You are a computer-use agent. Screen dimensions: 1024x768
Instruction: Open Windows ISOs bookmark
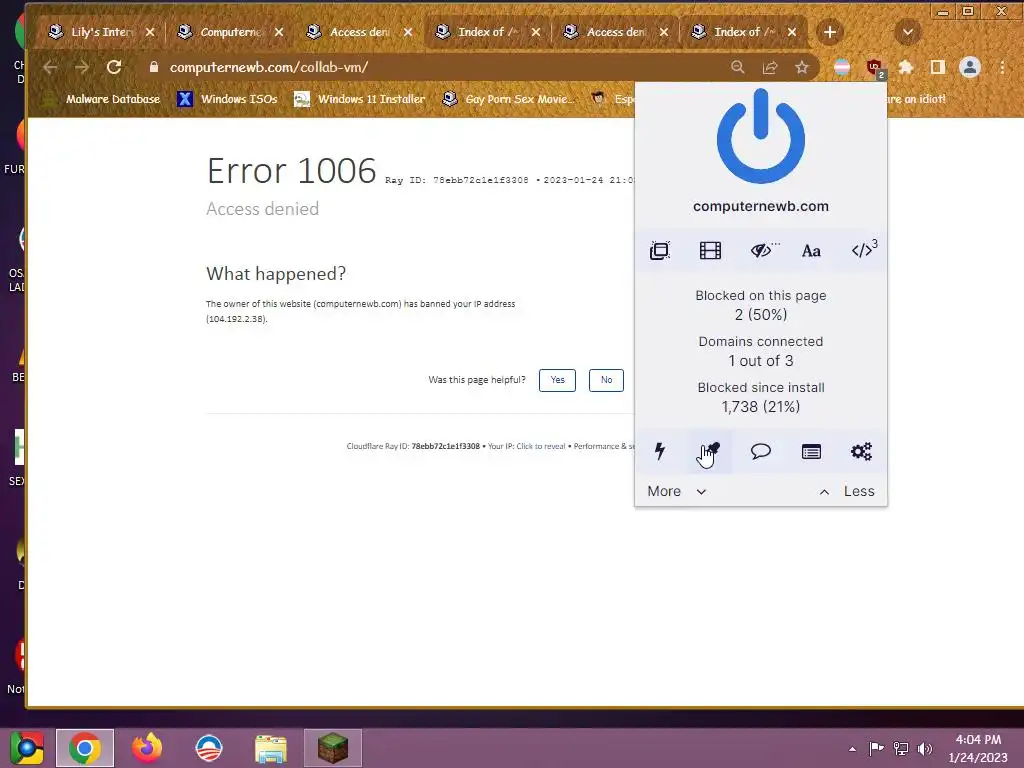coord(228,99)
